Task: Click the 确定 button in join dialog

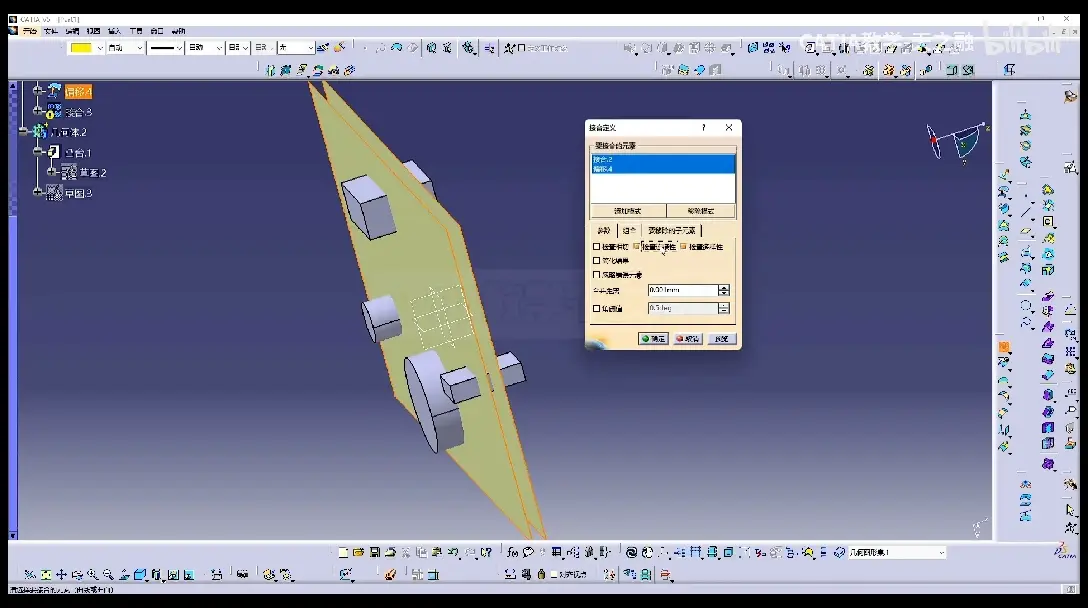Action: tap(653, 339)
